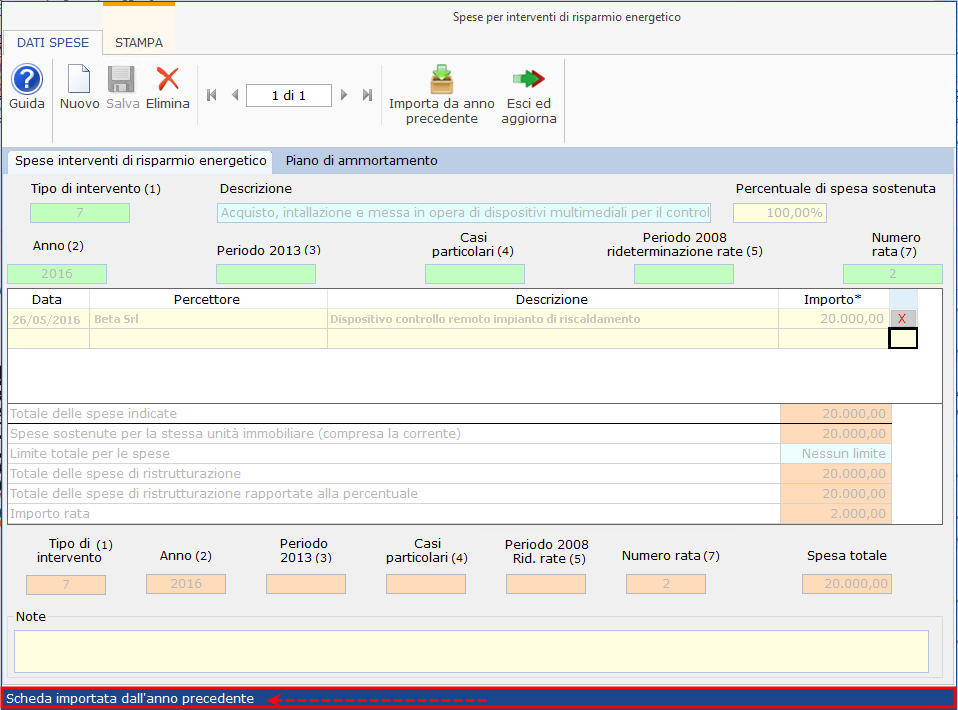Viewport: 958px width, 710px height.
Task: Click the Percettore cell 'Beta Srl'
Action: [208, 319]
